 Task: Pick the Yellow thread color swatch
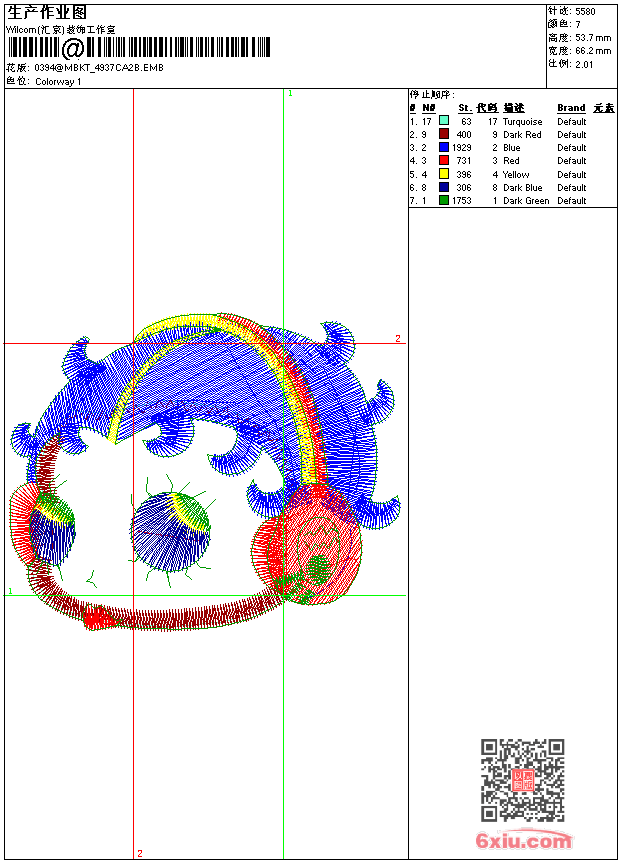tap(444, 174)
